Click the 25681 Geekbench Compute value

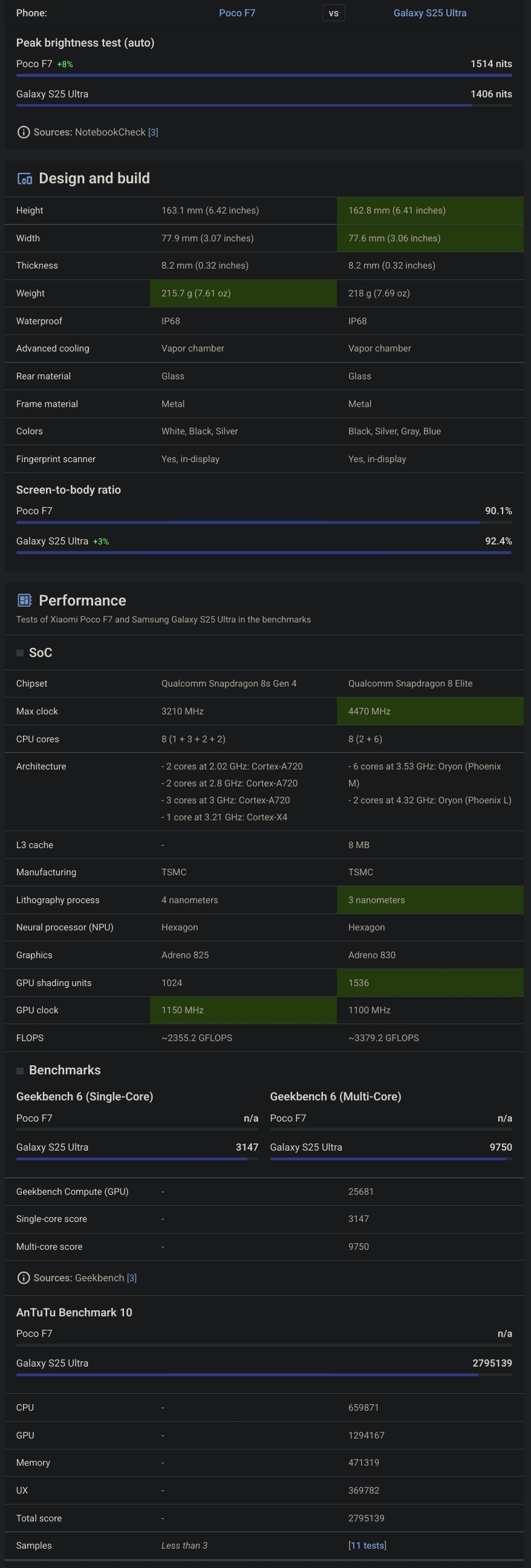click(x=360, y=1191)
